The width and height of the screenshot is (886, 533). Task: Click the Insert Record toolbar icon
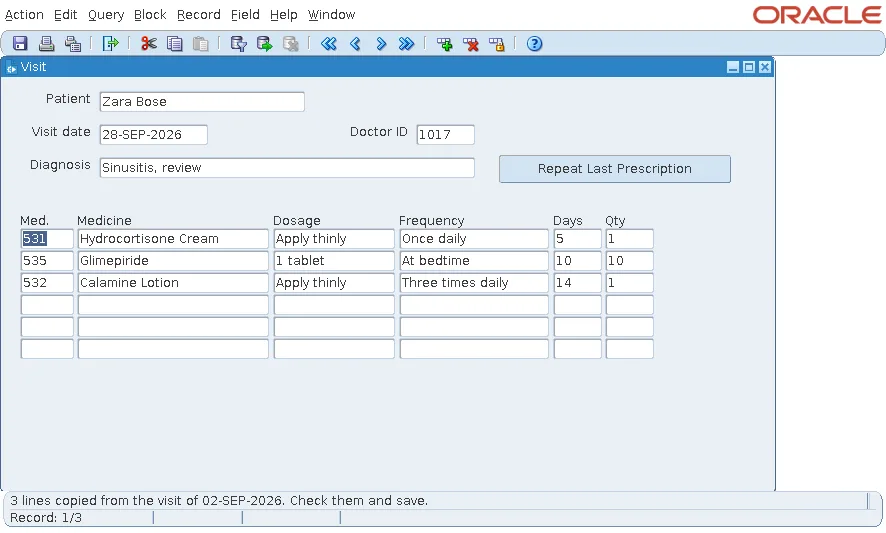pos(445,44)
